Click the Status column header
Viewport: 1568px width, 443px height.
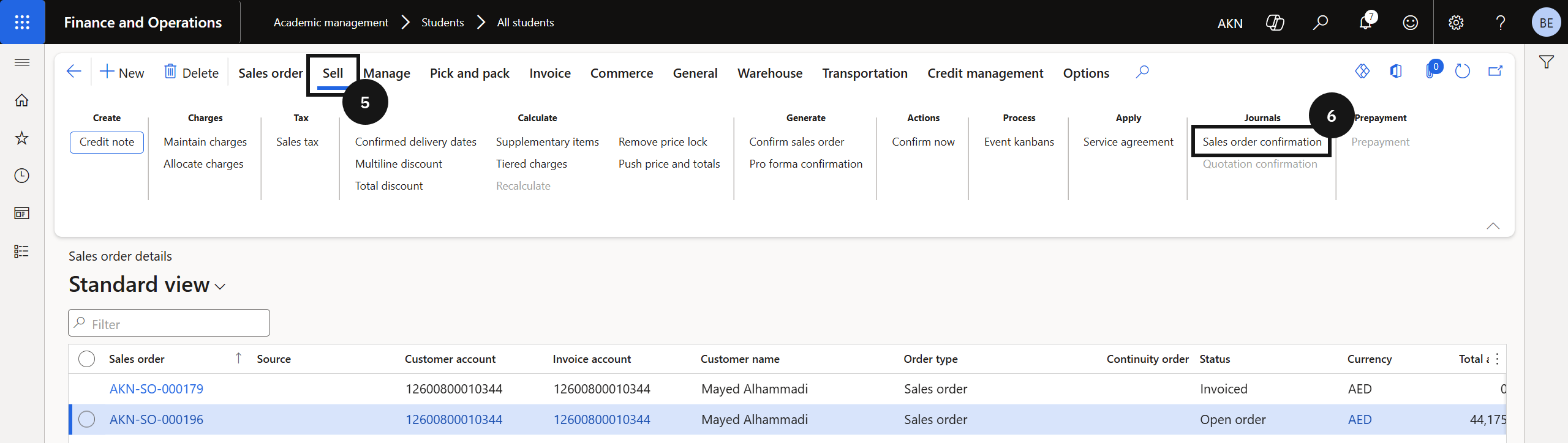(x=1215, y=359)
